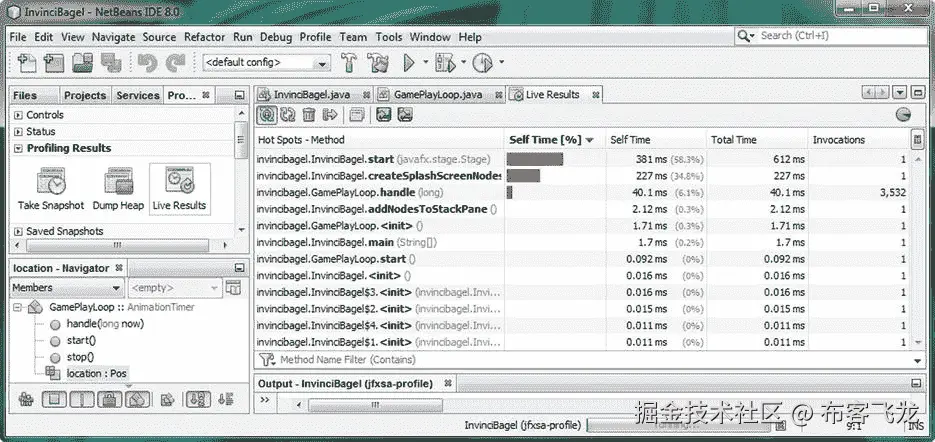Click the Undo toolbar icon

(x=147, y=63)
